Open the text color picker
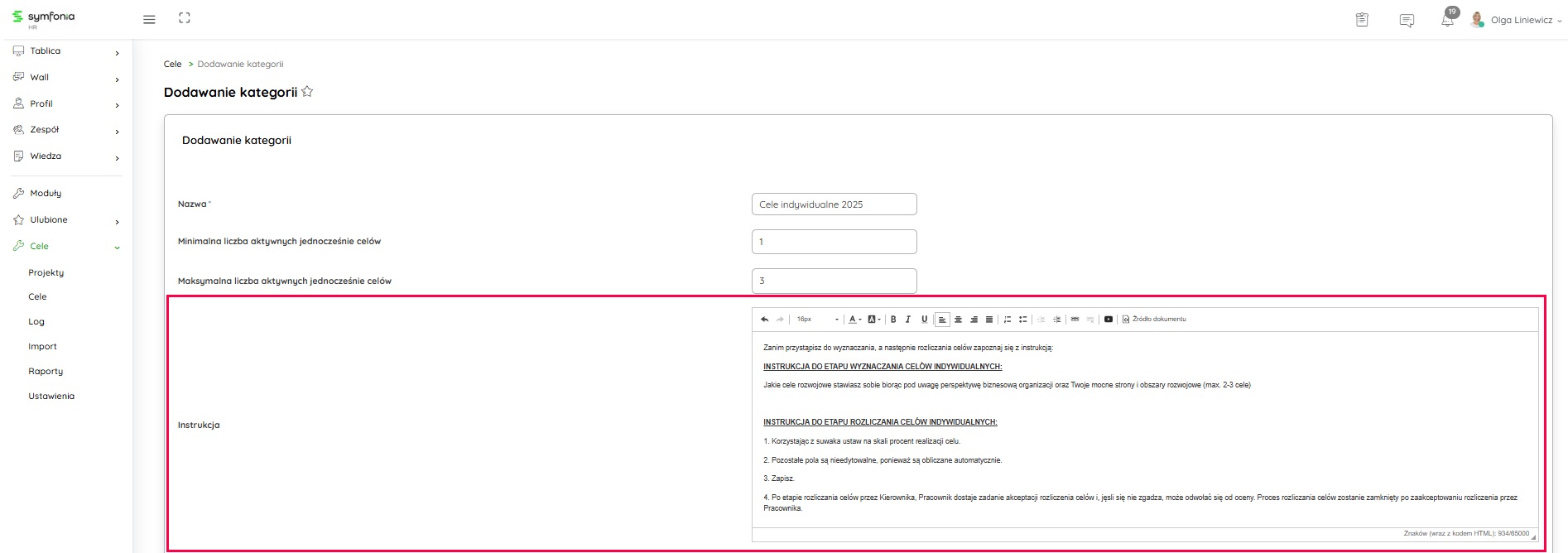Image resolution: width=1568 pixels, height=553 pixels. pyautogui.click(x=853, y=320)
